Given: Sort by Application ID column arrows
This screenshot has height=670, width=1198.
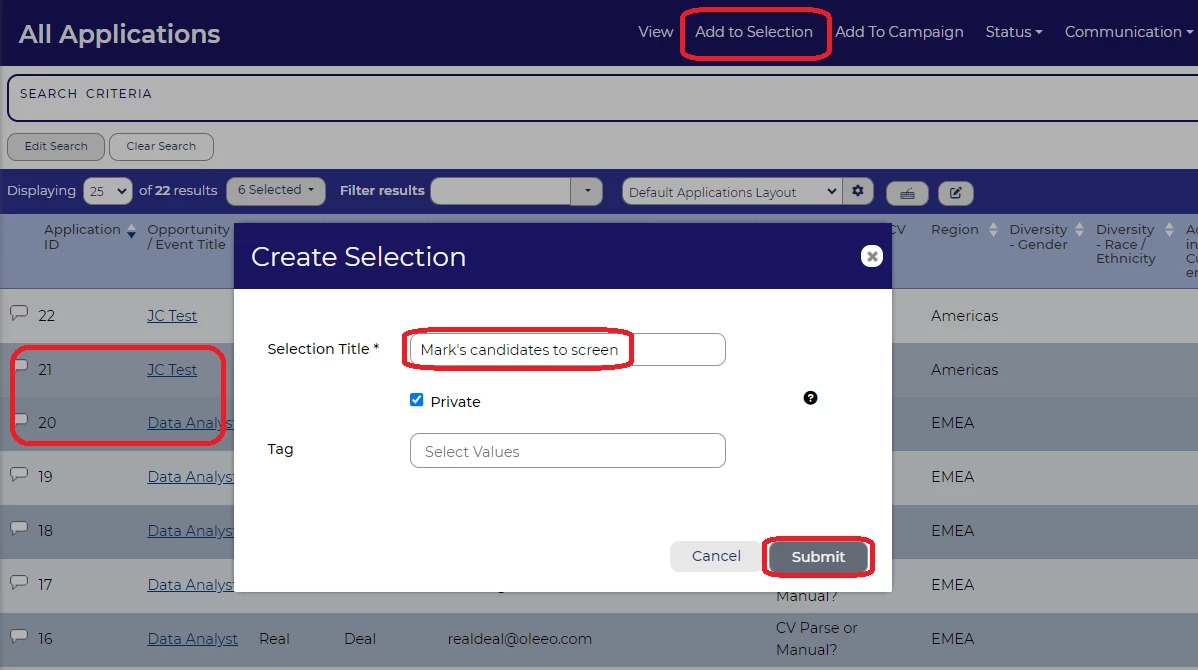Looking at the screenshot, I should [x=131, y=231].
